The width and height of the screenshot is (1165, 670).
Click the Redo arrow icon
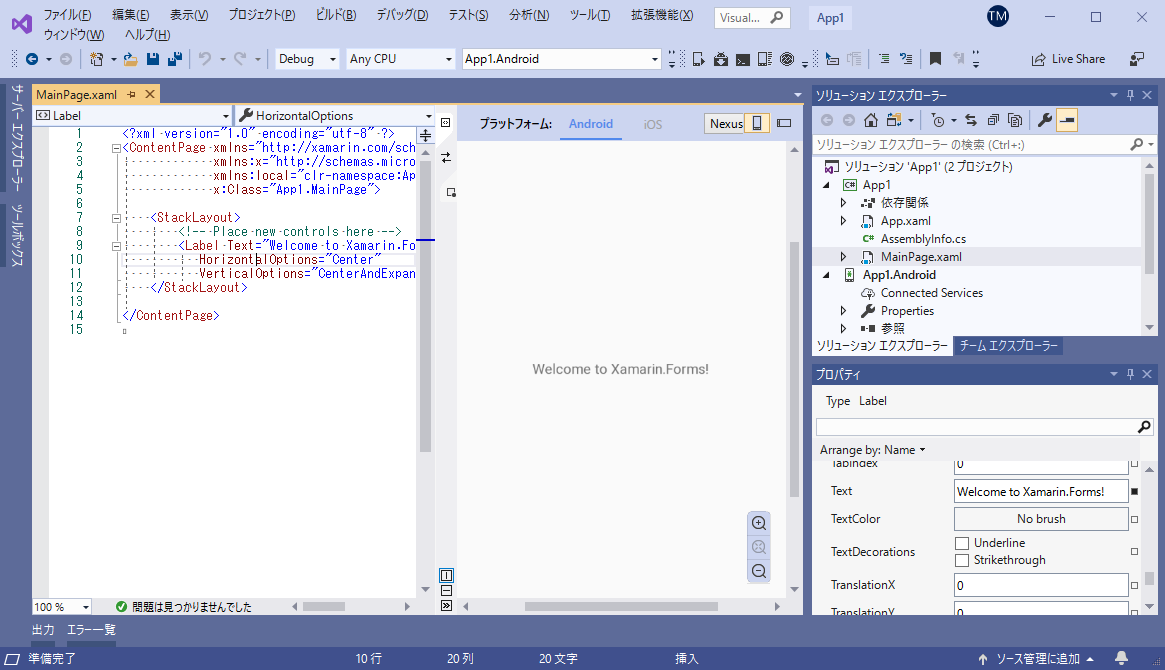[x=240, y=59]
